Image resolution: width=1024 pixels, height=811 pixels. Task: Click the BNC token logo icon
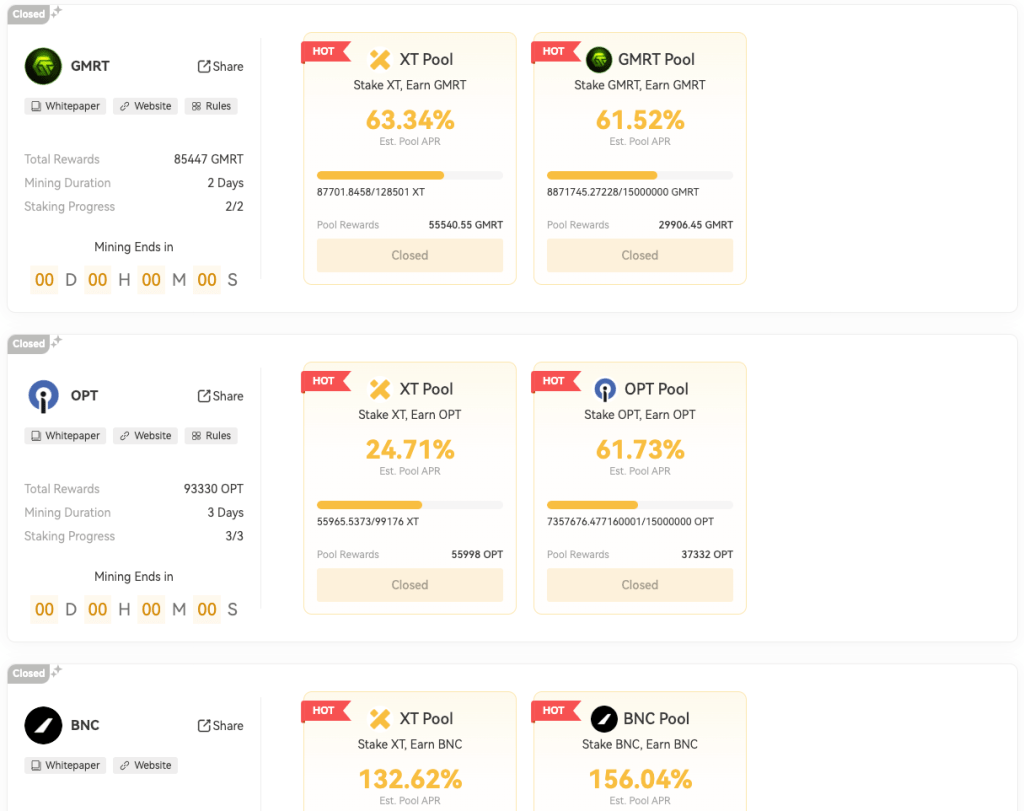tap(42, 725)
